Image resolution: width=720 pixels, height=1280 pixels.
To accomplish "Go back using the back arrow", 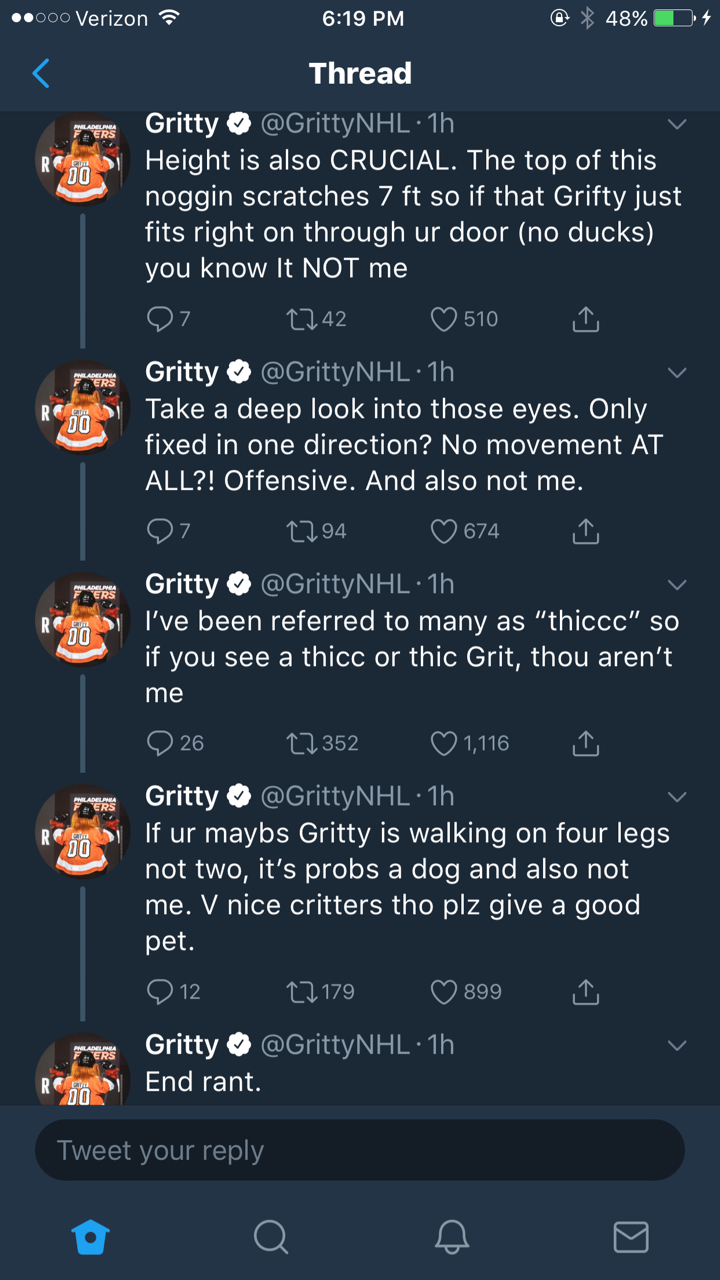I will 41,73.
